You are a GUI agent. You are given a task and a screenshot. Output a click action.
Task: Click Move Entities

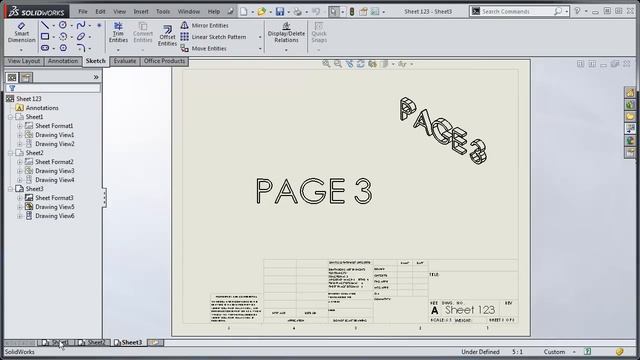click(204, 48)
